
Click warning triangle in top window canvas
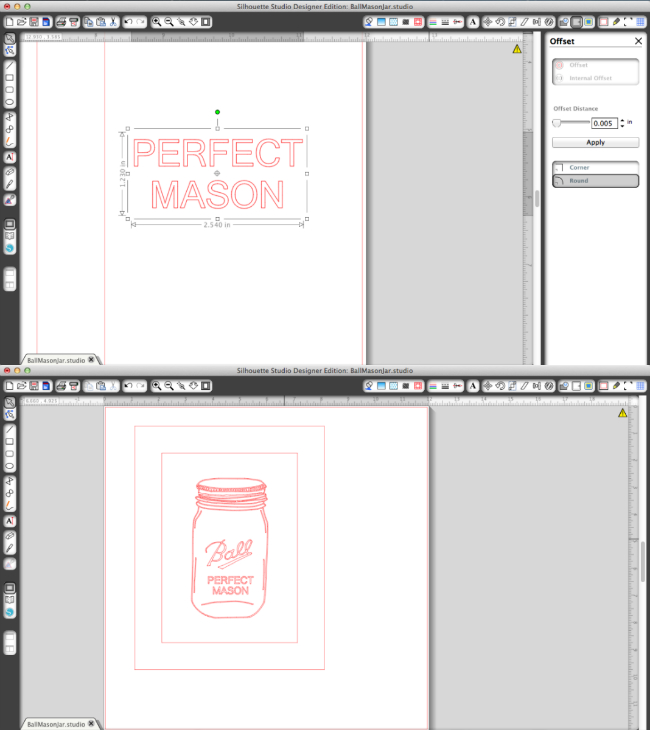point(517,49)
